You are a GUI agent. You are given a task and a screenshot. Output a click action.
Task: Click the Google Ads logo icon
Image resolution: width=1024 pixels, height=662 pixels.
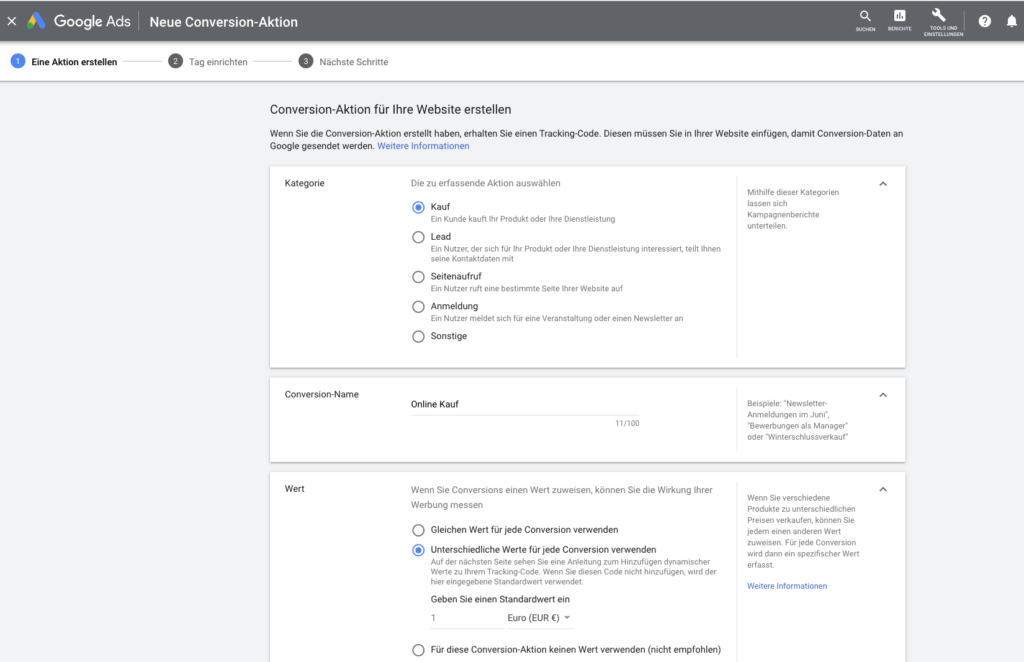click(x=36, y=21)
